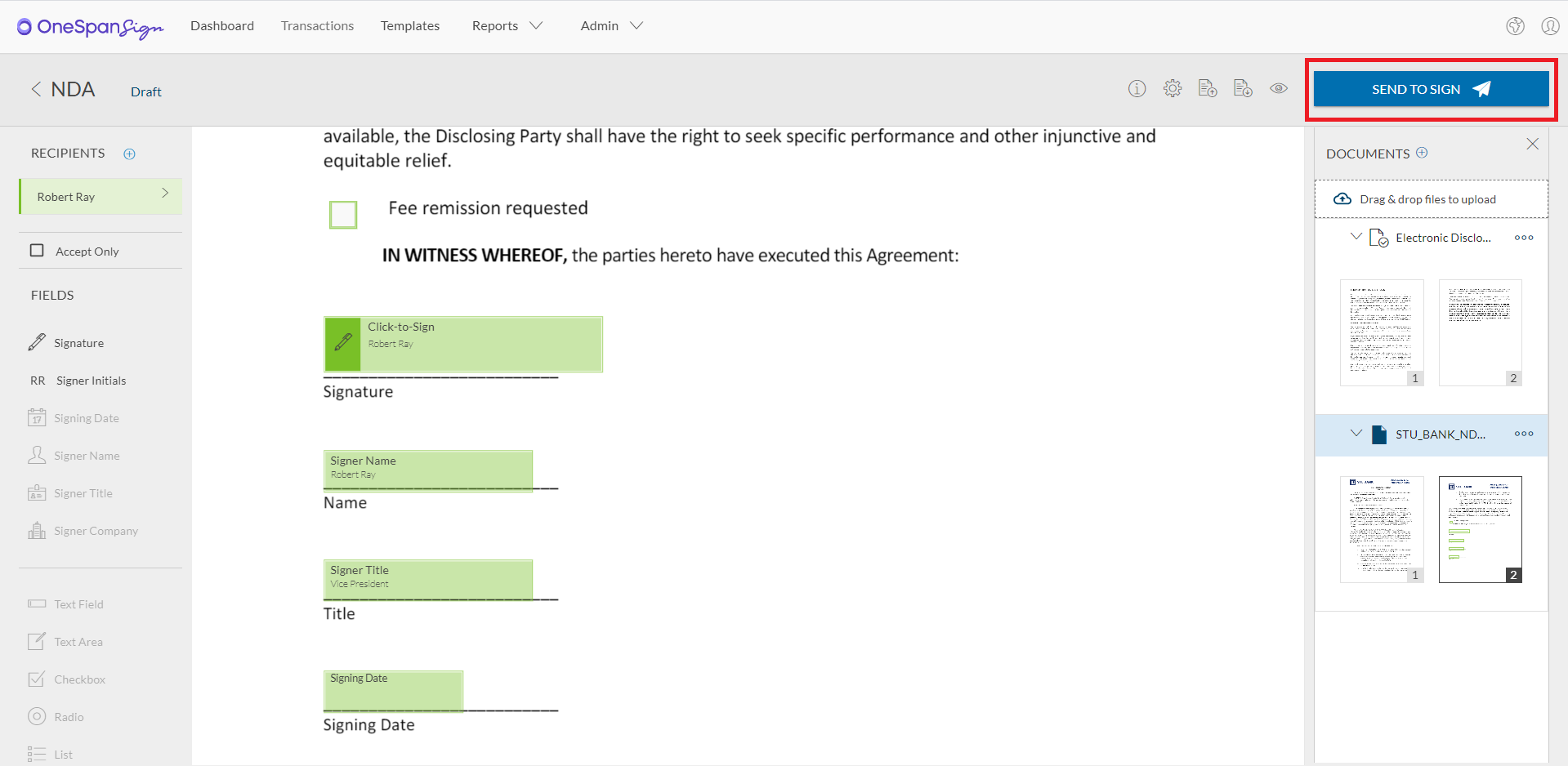Select the Signing Date field tool
1568x766 pixels.
point(85,417)
